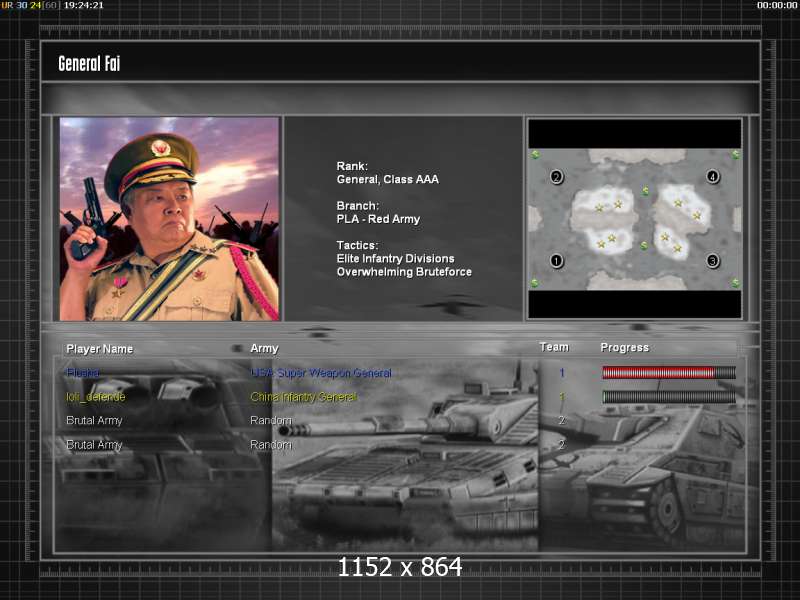Screen dimensions: 800x600
Task: Click the lower center supply icon on the map
Action: pos(644,246)
